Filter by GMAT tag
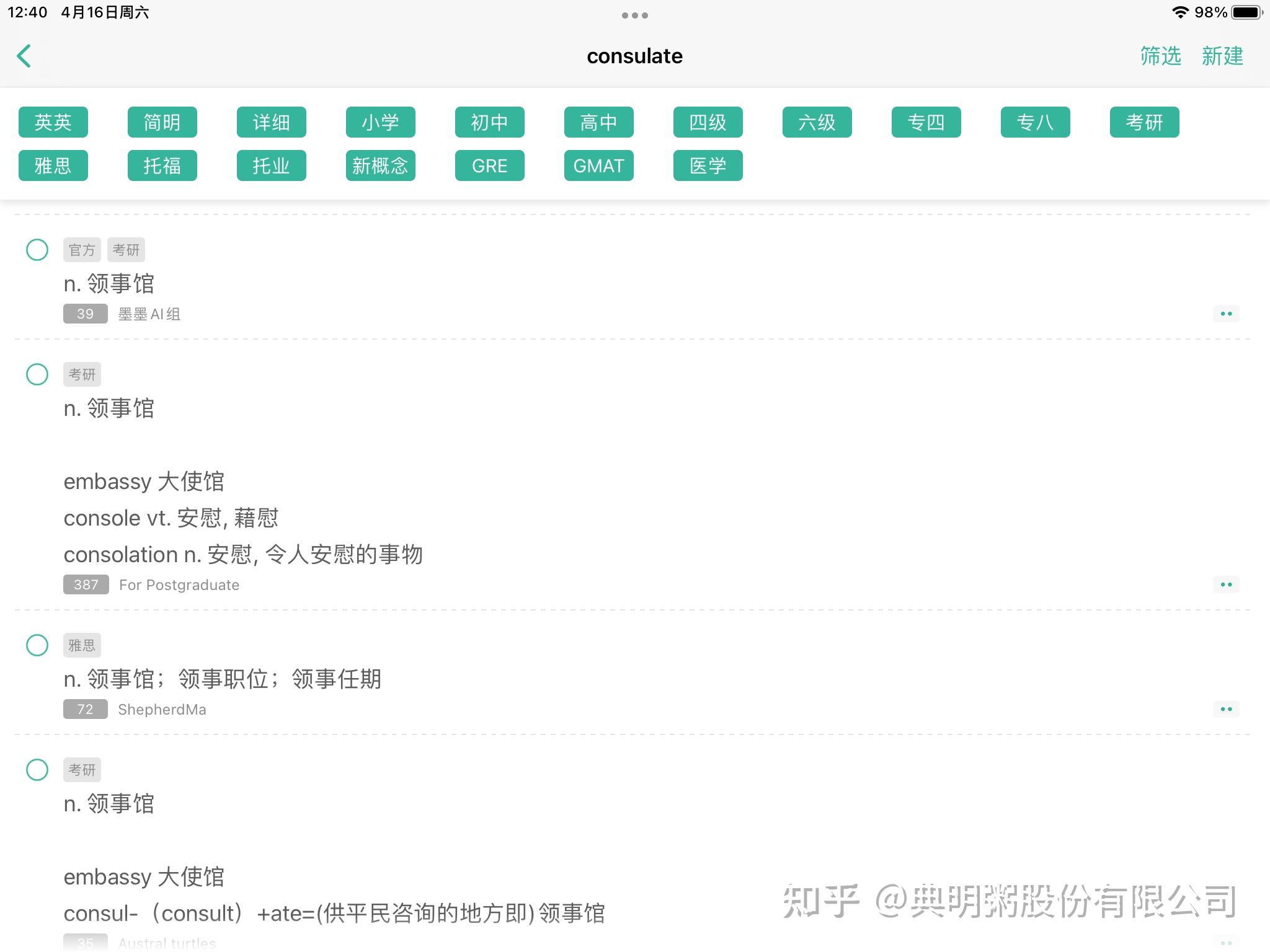Viewport: 1270px width, 952px height. tap(599, 165)
